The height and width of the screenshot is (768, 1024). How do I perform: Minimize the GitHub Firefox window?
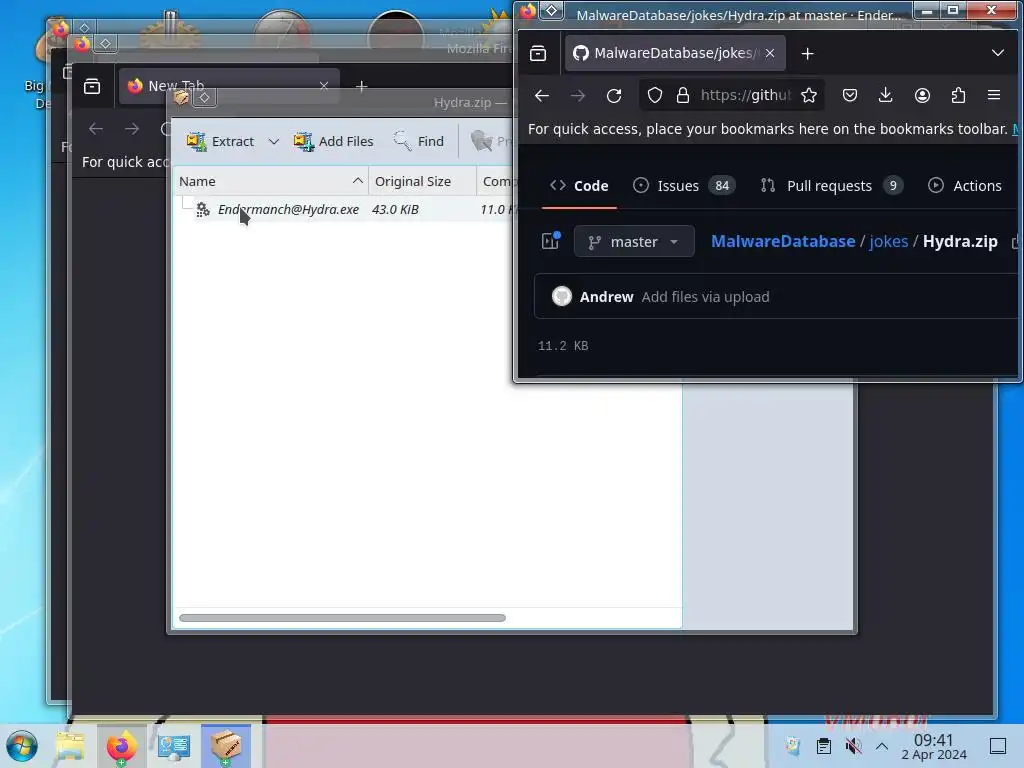[x=927, y=10]
